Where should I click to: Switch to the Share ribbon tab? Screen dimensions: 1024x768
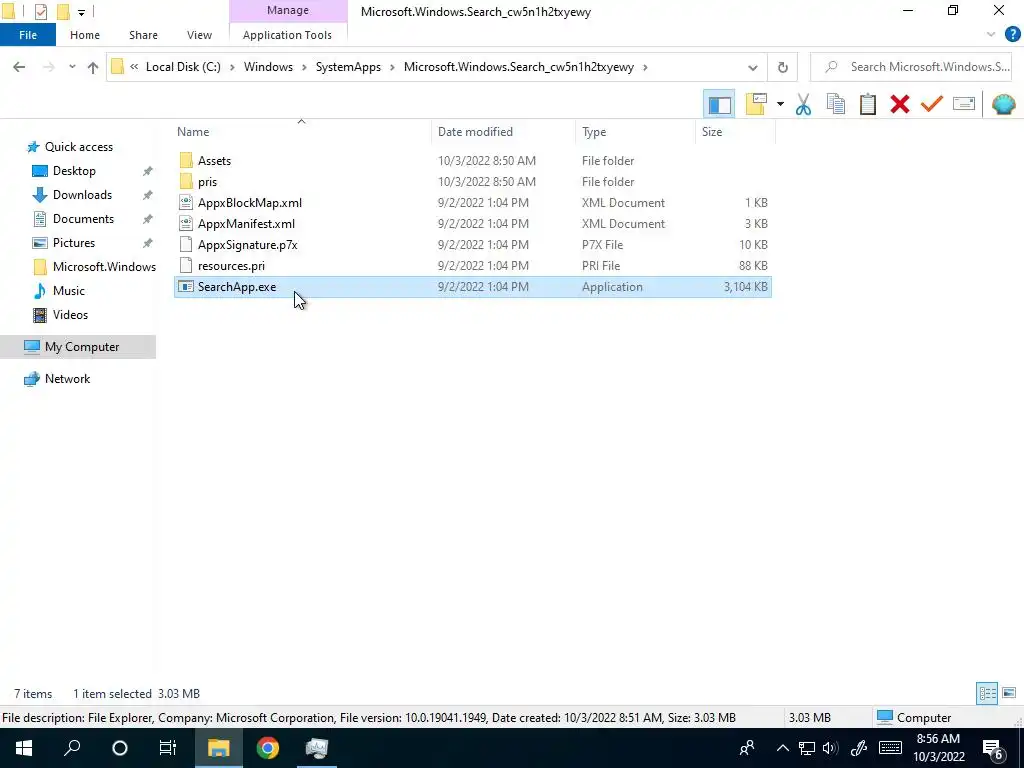point(143,35)
